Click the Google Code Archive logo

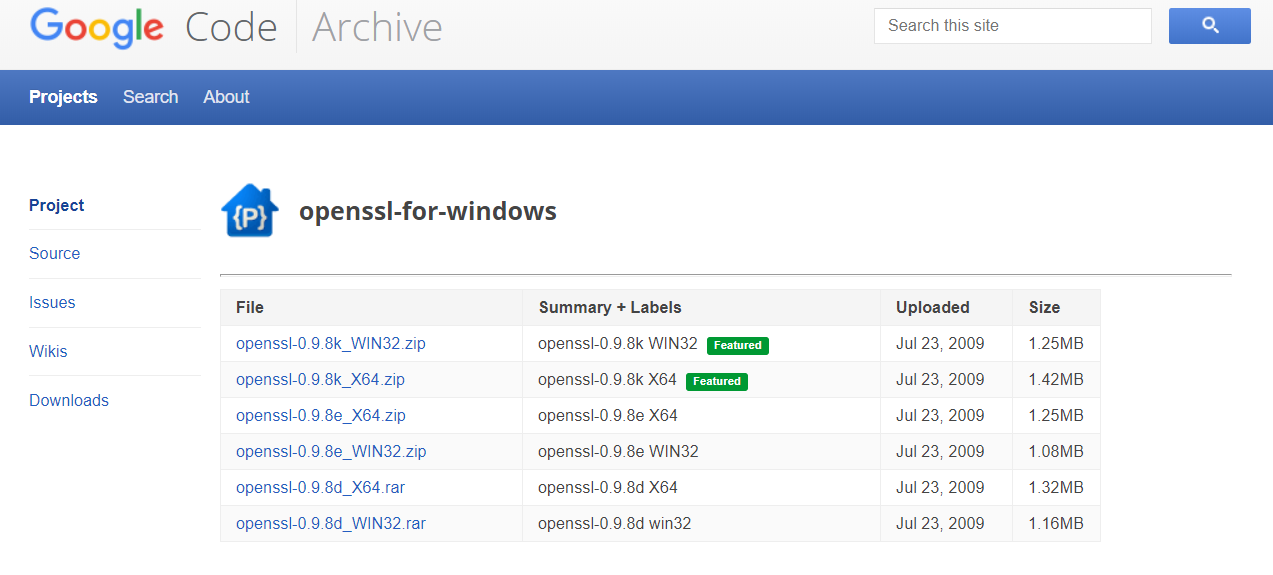[236, 27]
